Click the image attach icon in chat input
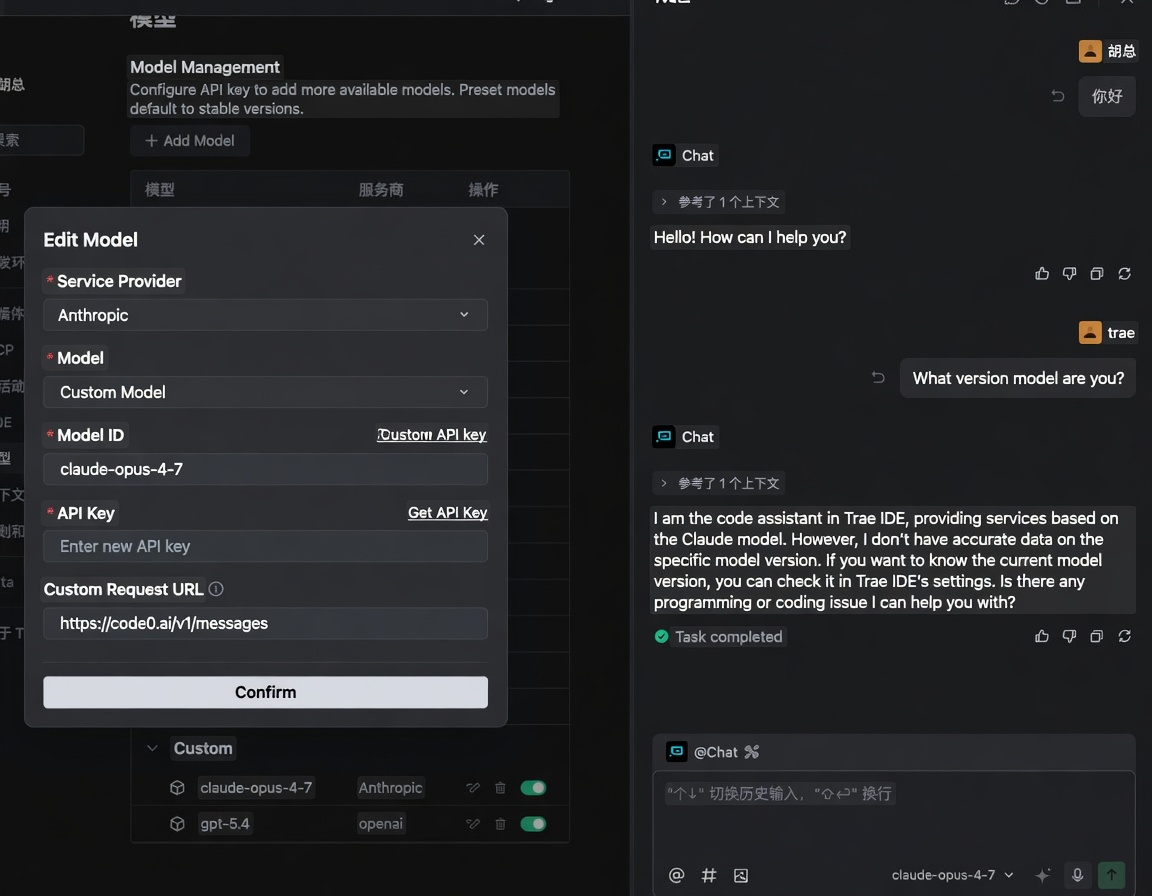The image size is (1152, 896). [x=741, y=875]
